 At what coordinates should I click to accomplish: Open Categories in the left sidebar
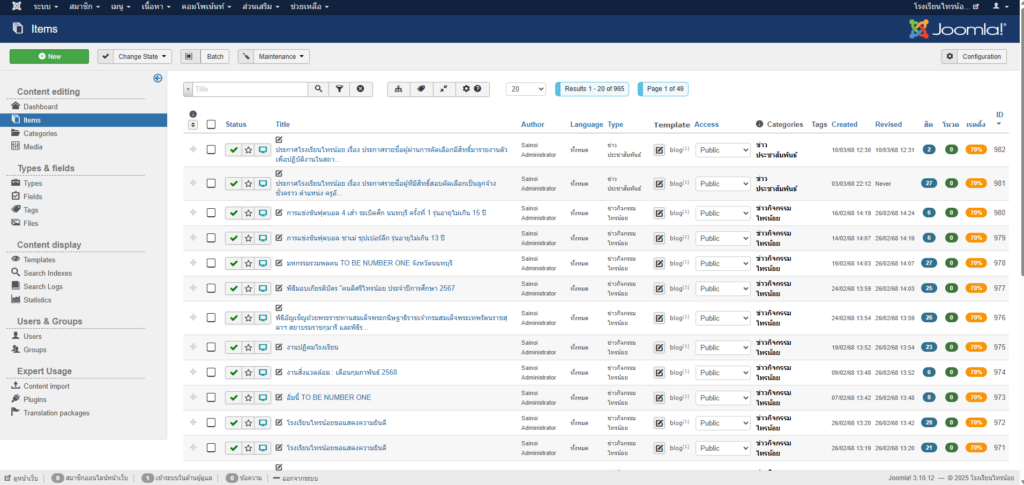40,133
